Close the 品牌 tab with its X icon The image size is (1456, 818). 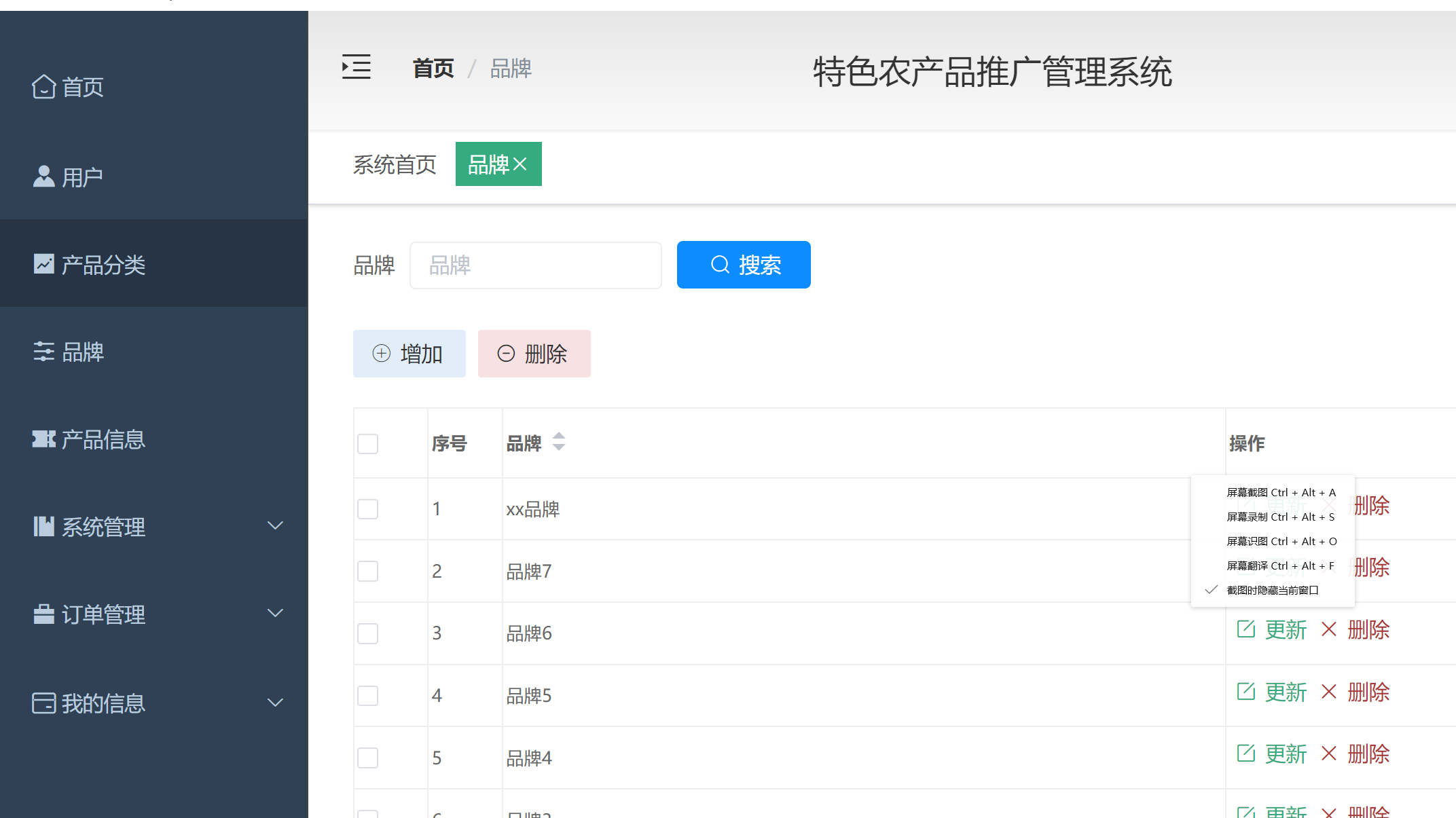[x=520, y=164]
